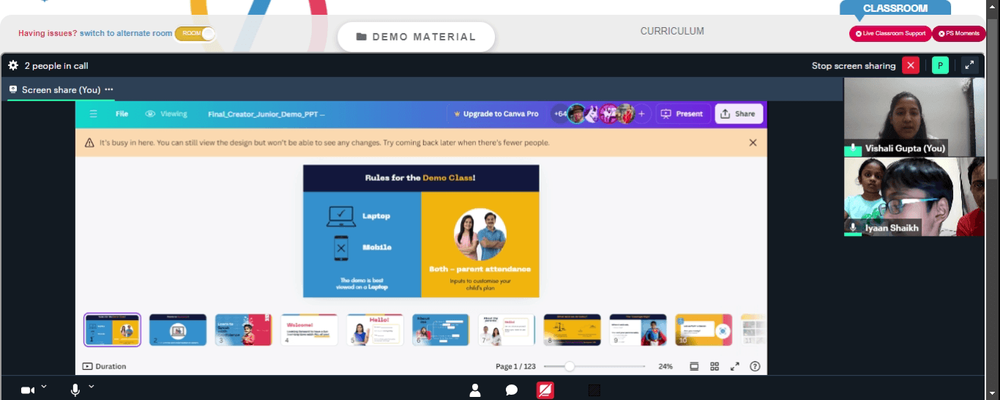Open call settings gear icon
The height and width of the screenshot is (400, 1000).
[13, 65]
